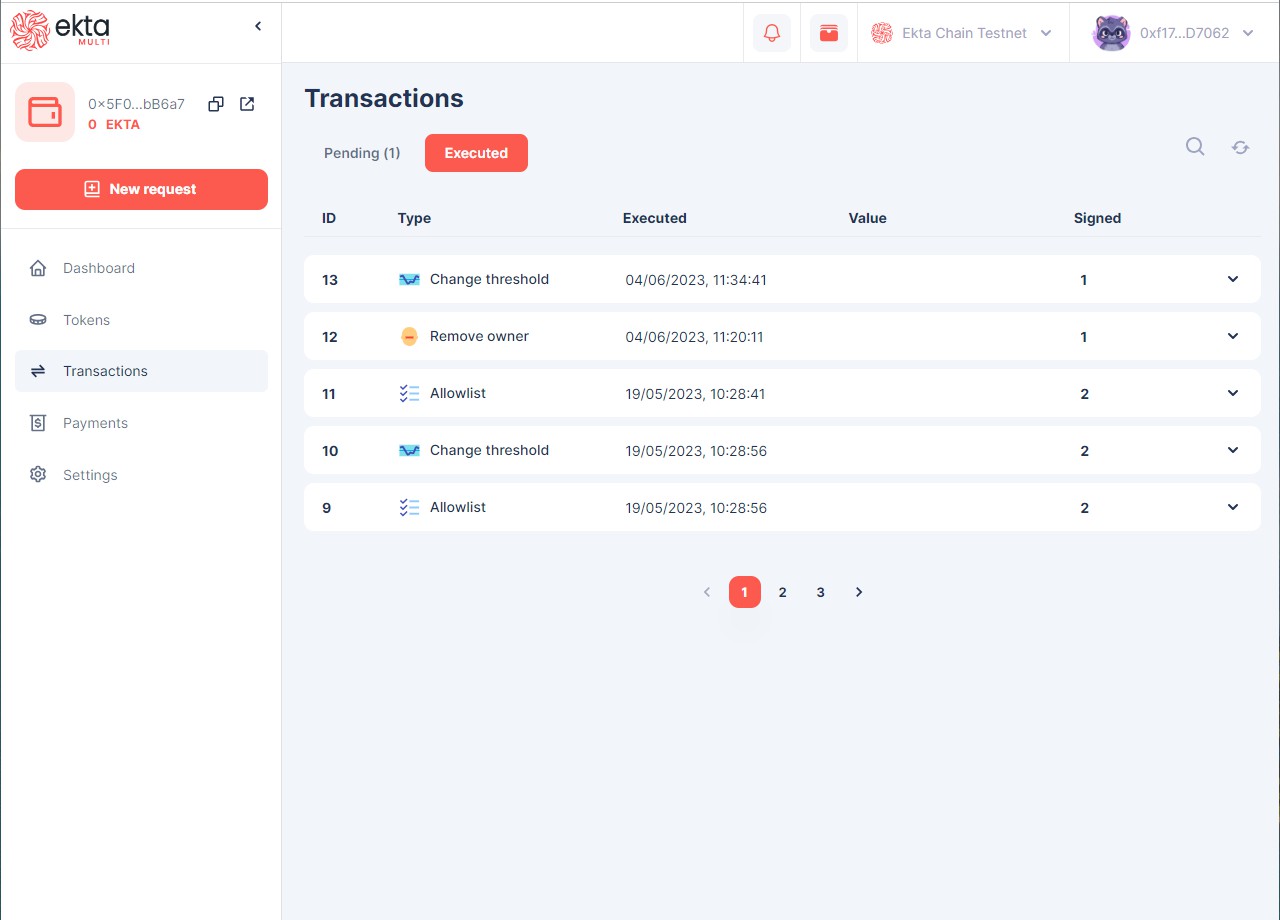The height and width of the screenshot is (920, 1280).
Task: Click the Ekta Multi logo
Action: click(x=61, y=30)
